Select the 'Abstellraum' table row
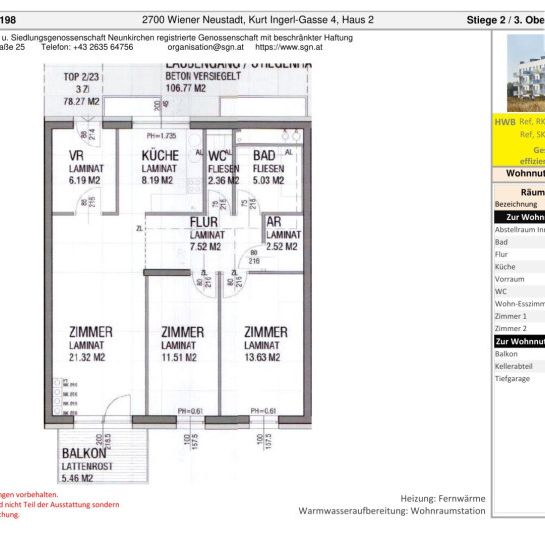 pos(520,230)
